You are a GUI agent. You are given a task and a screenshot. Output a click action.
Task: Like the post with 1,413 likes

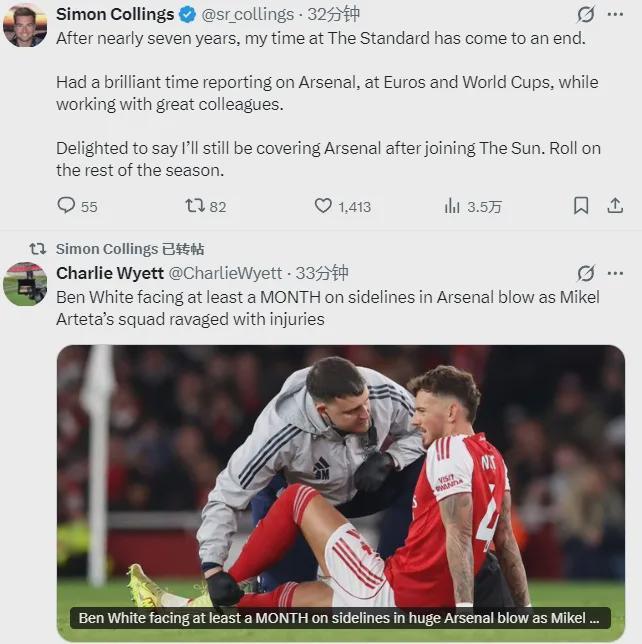click(x=323, y=206)
